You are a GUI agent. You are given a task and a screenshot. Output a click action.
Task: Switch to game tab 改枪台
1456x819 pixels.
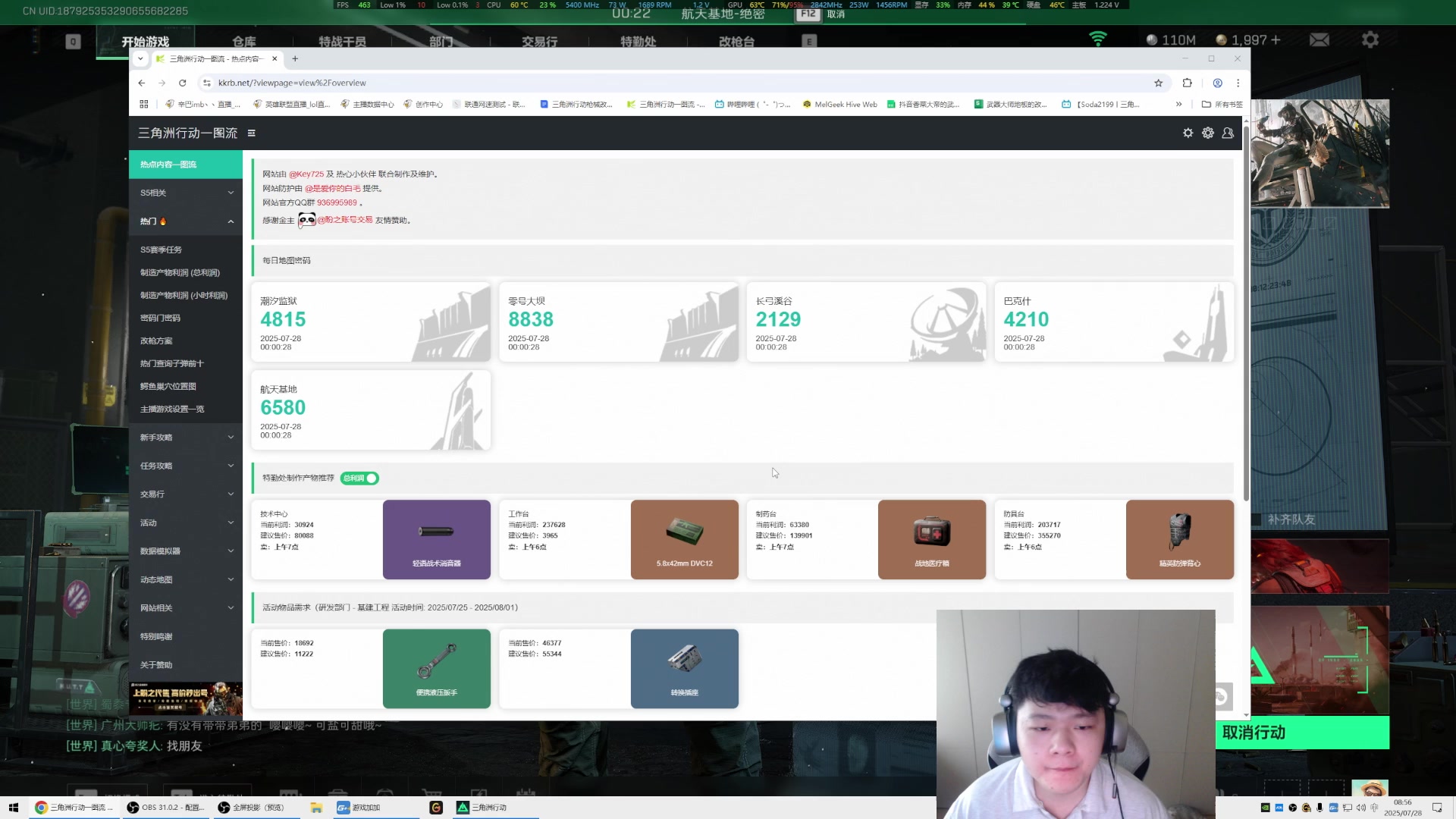[736, 42]
